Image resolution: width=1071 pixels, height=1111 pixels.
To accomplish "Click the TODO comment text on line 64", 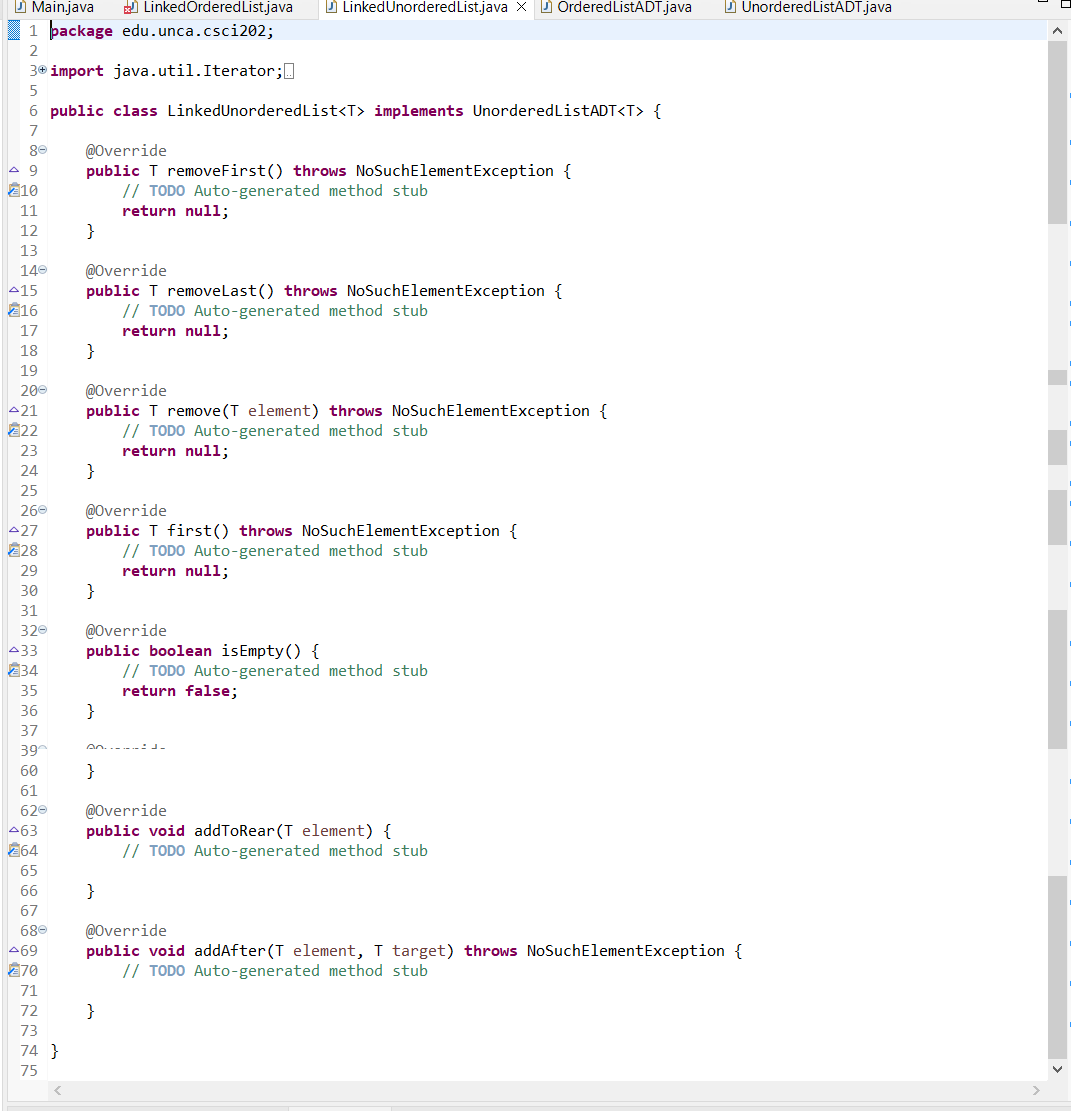I will tap(275, 851).
